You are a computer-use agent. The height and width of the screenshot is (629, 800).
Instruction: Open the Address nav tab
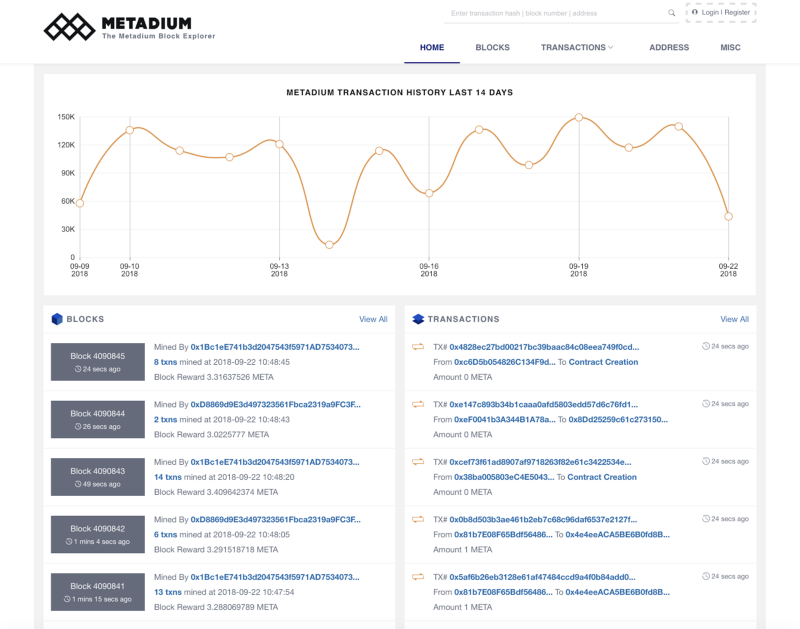[669, 47]
